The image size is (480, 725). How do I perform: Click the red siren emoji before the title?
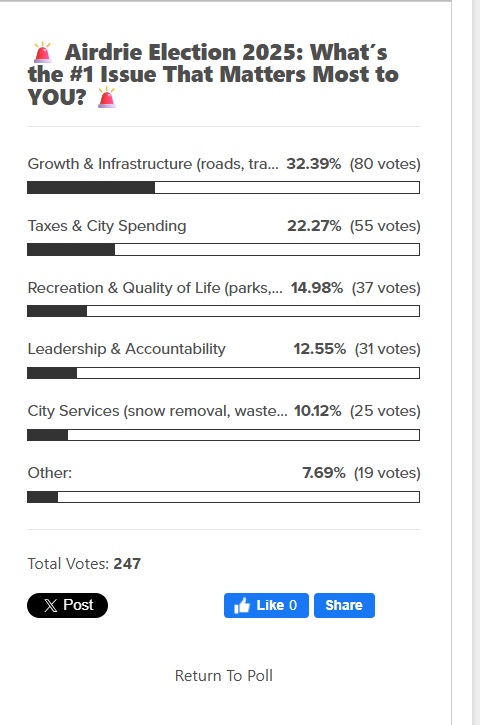point(43,52)
